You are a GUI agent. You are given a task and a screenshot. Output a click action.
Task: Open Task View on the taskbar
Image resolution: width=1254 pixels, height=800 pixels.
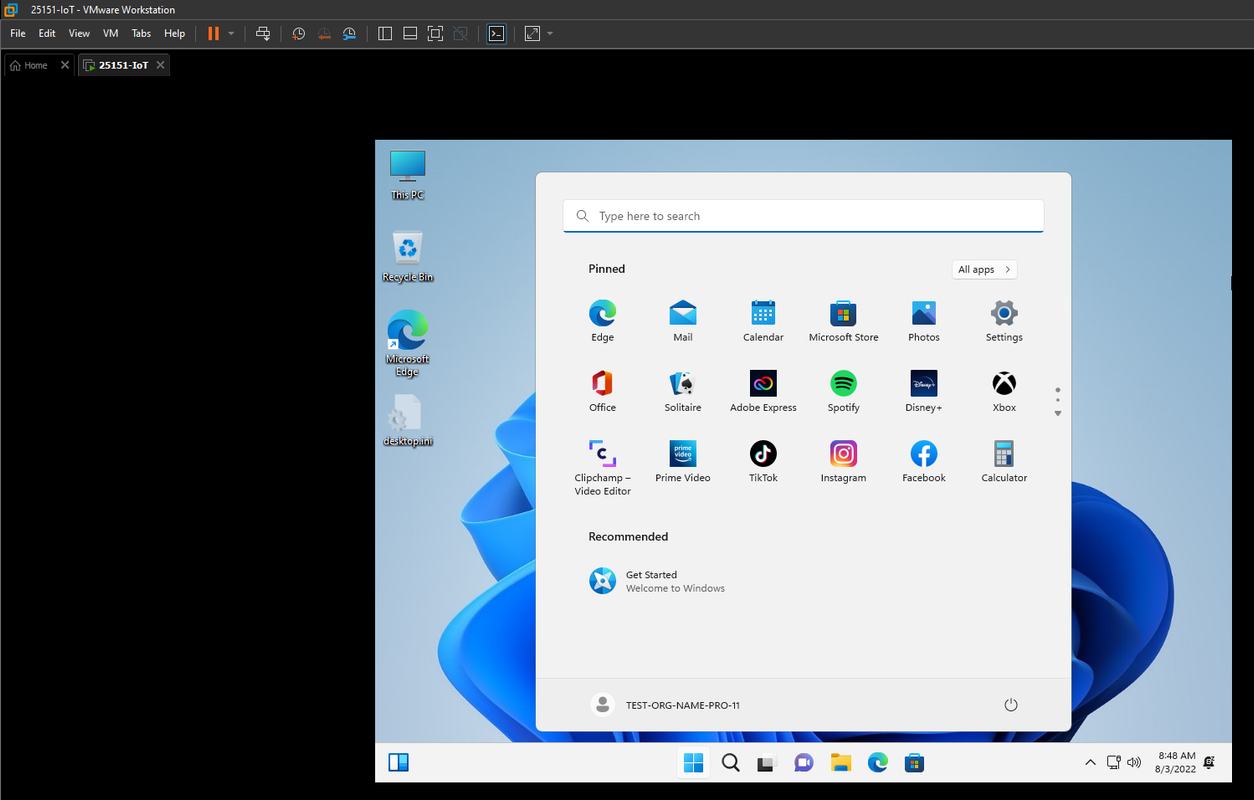pyautogui.click(x=767, y=763)
